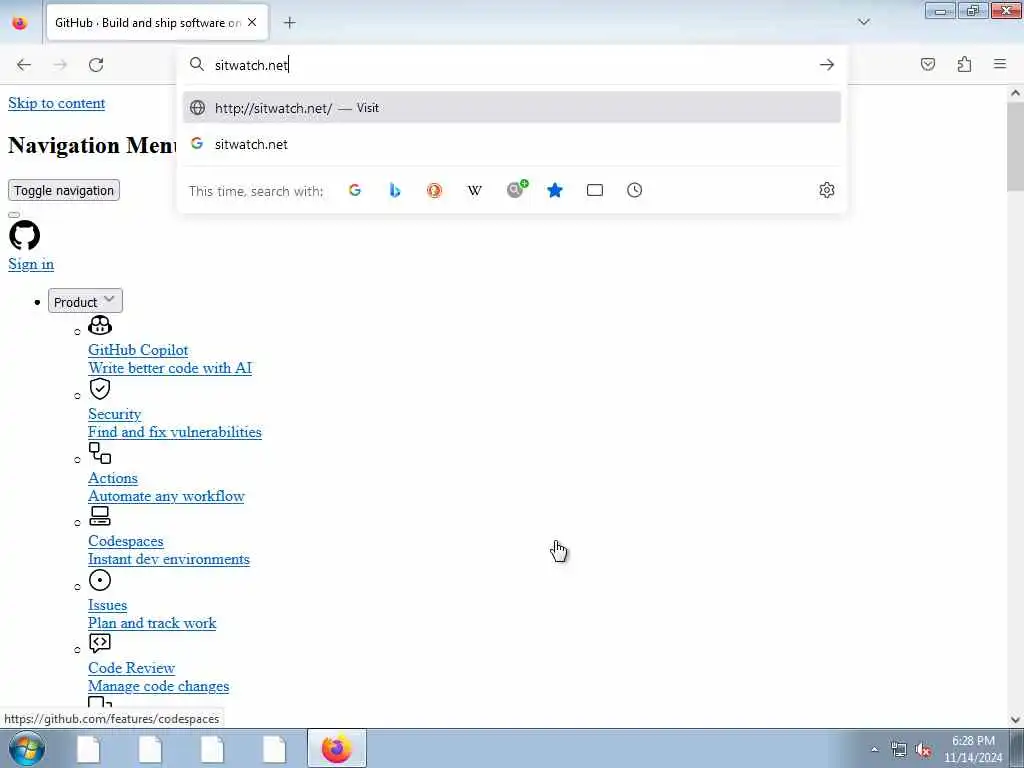
Task: Click the browser Back arrow
Action: point(24,65)
